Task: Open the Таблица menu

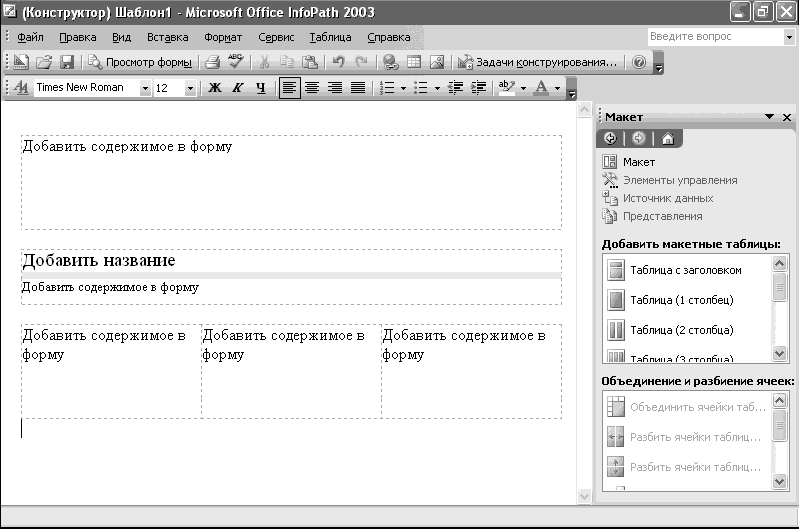Action: pyautogui.click(x=330, y=37)
